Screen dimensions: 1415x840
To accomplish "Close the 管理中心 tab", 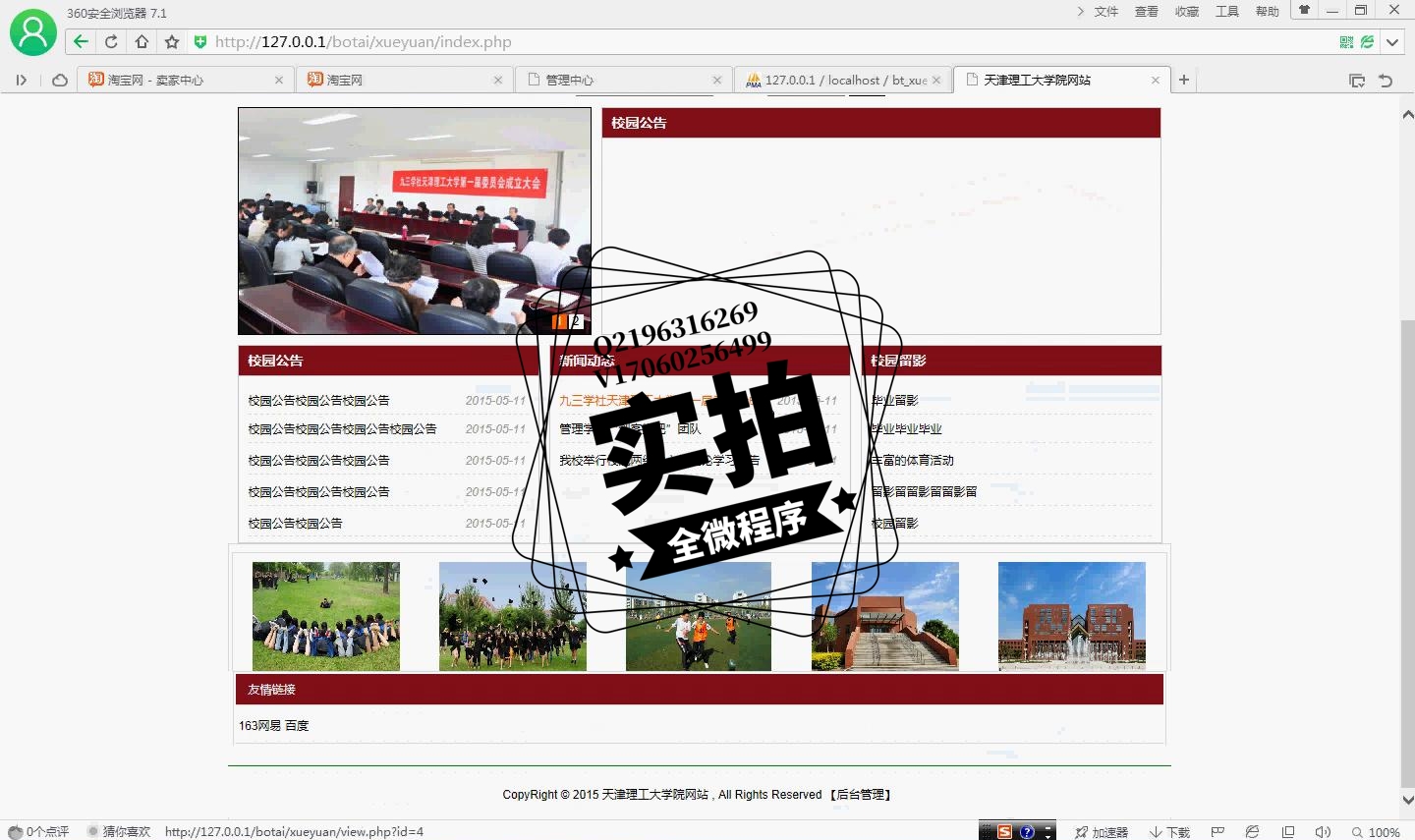I will pos(716,80).
